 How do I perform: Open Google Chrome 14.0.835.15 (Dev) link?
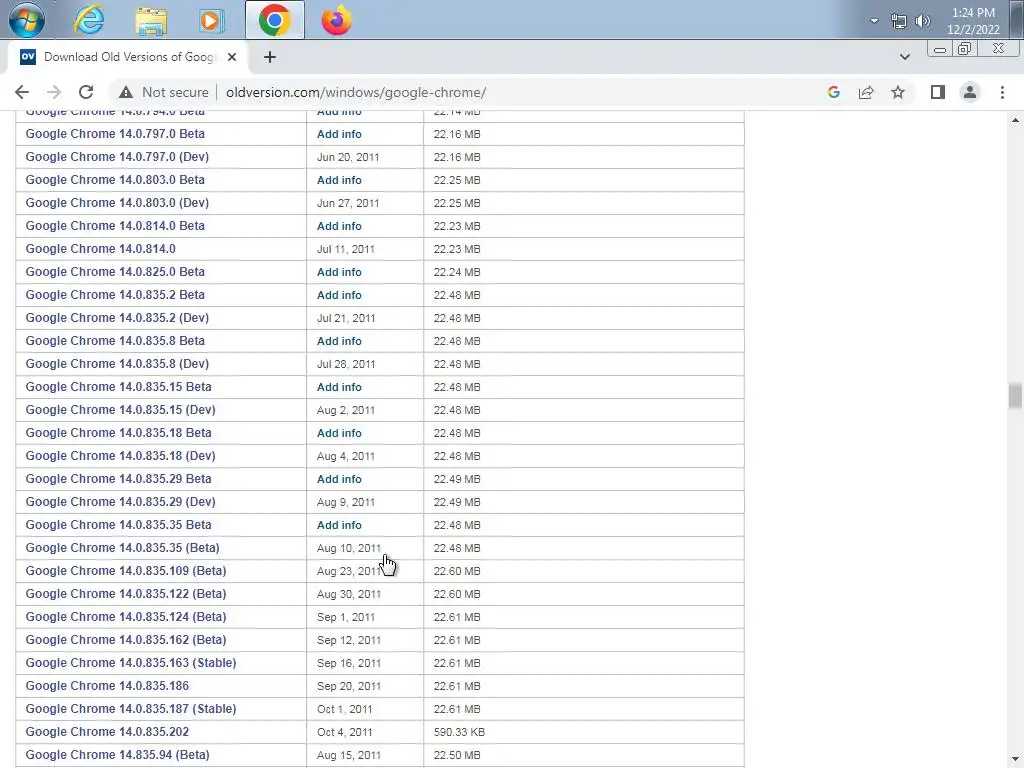[120, 410]
